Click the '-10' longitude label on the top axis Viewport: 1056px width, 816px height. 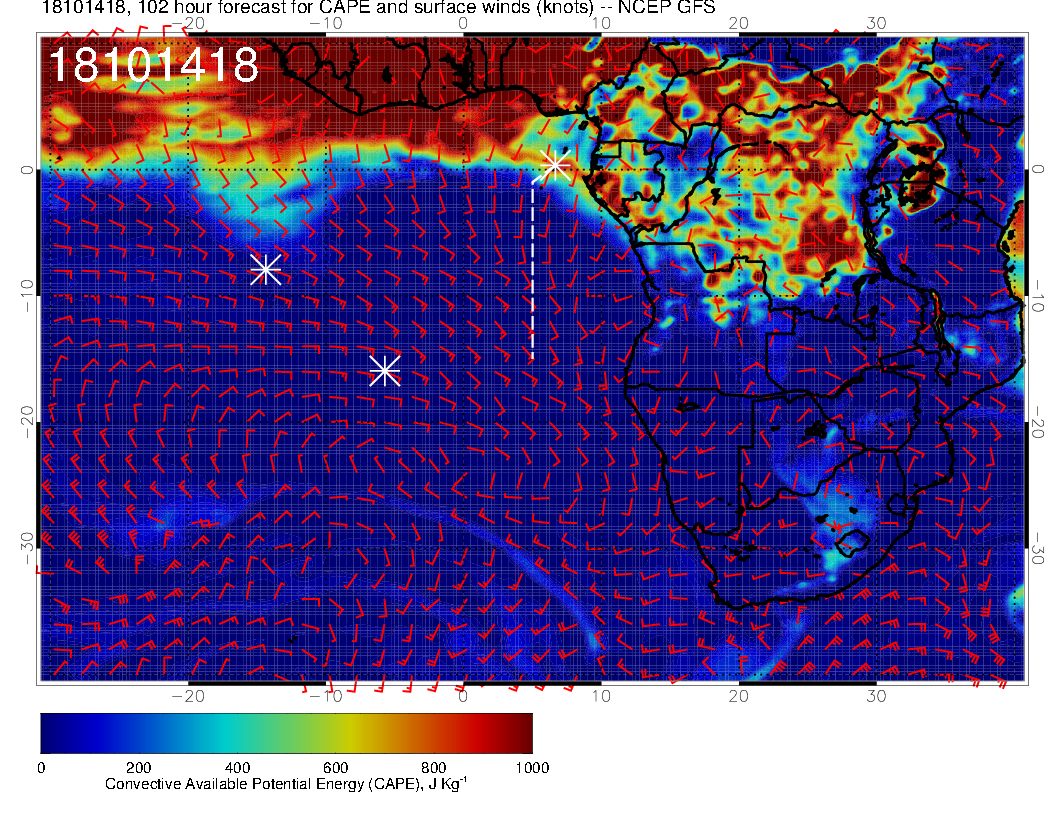coord(325,24)
